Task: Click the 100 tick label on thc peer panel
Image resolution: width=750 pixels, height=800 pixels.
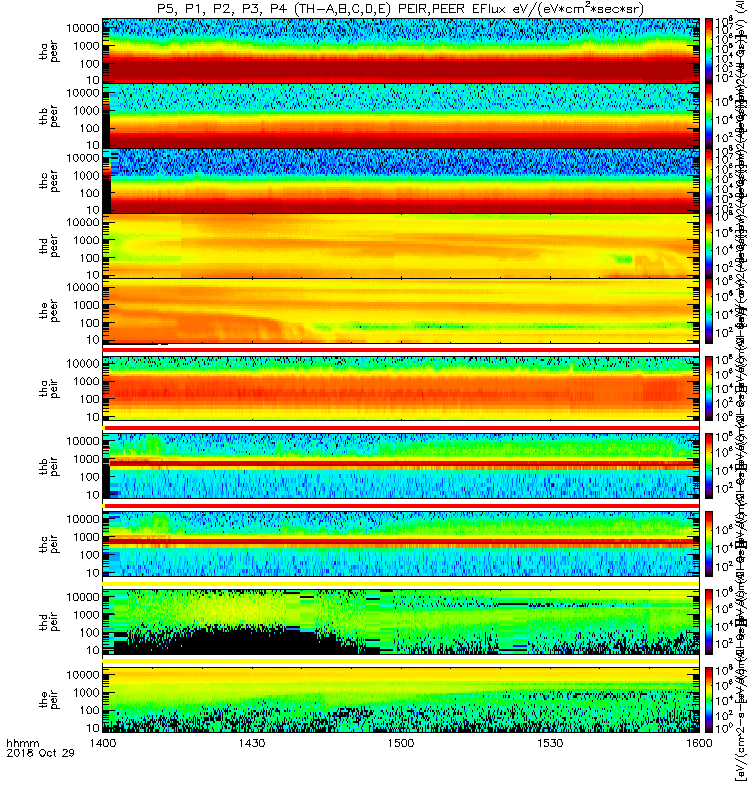Action: 89,193
